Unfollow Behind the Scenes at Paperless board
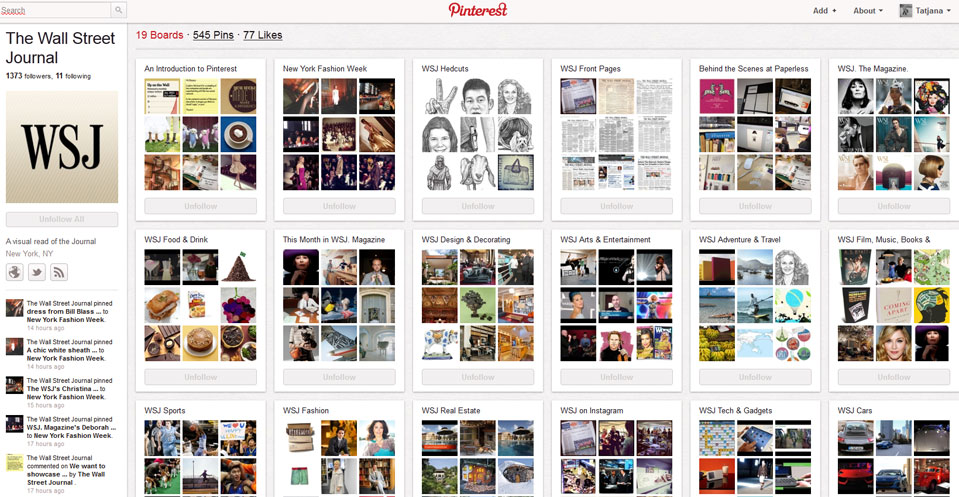Image resolution: width=959 pixels, height=497 pixels. coord(755,206)
